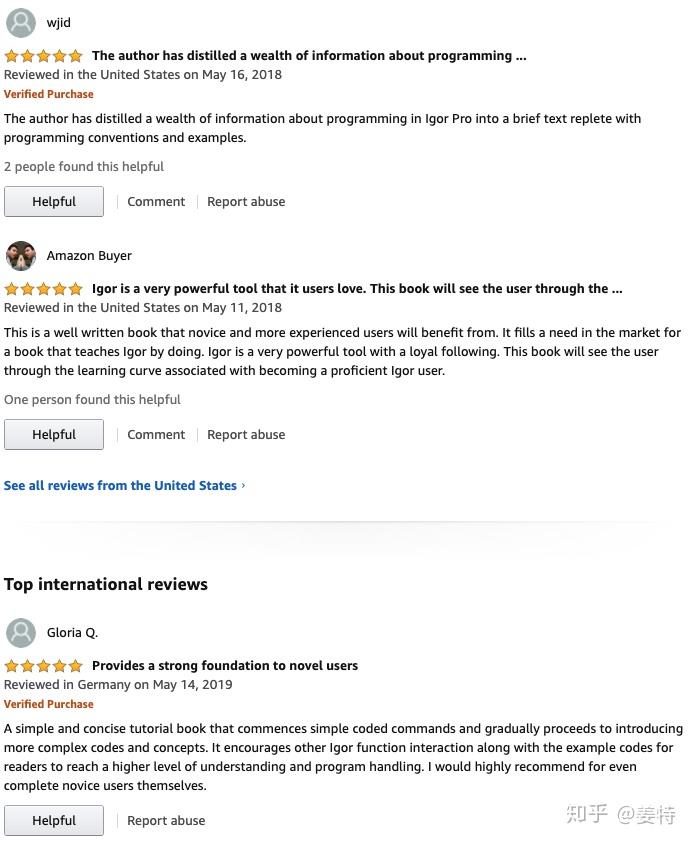The image size is (692, 842).
Task: Click wjid's profile avatar icon
Action: tap(21, 23)
